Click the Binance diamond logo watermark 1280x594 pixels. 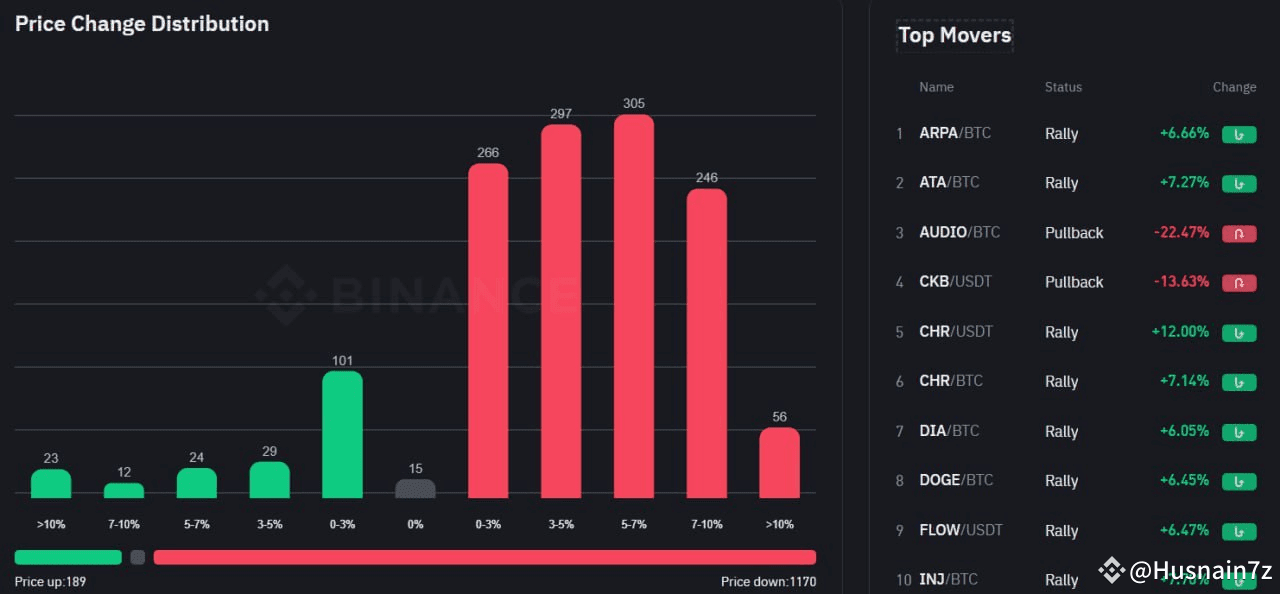(285, 295)
